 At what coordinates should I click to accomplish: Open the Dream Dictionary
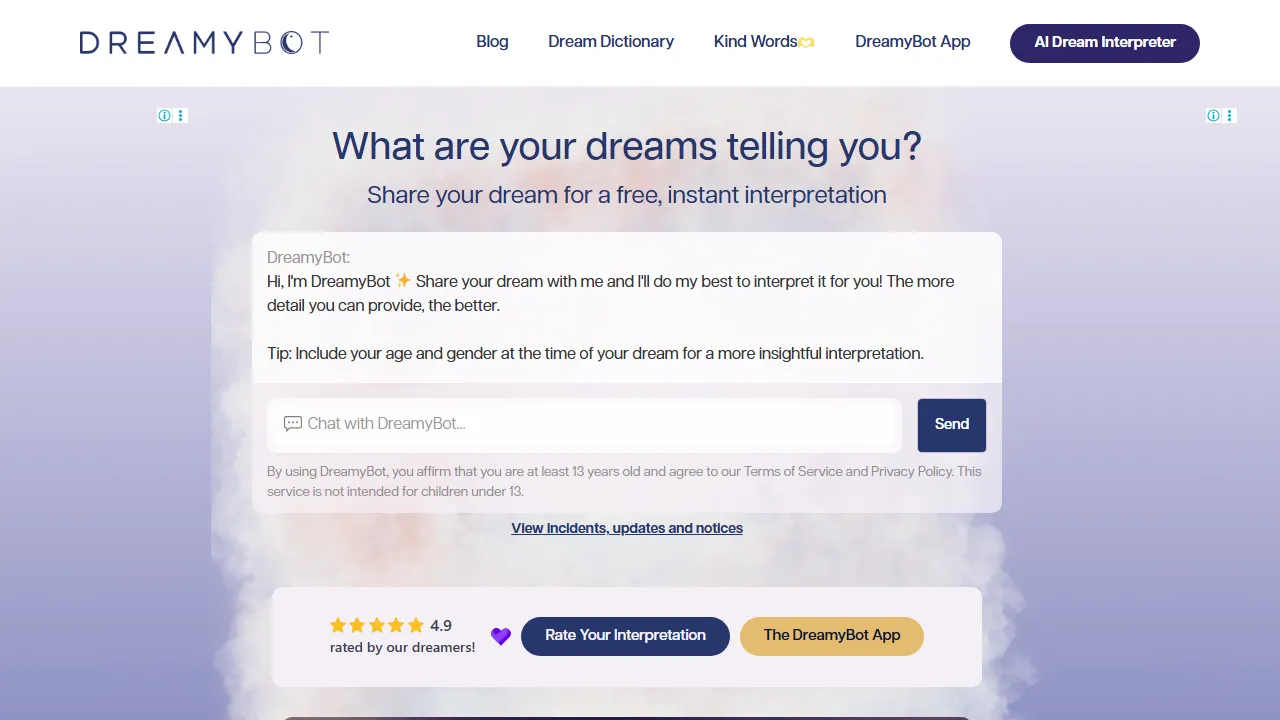[610, 42]
